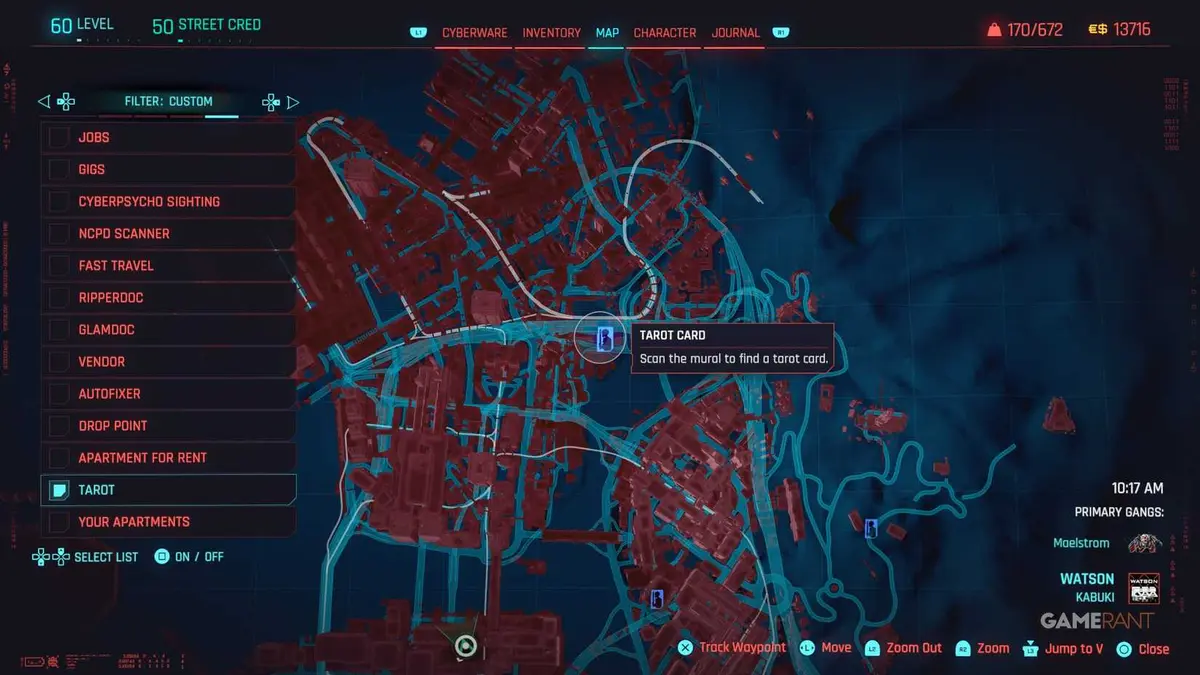The image size is (1200, 675).
Task: Switch to next filter with right arrow
Action: 293,101
